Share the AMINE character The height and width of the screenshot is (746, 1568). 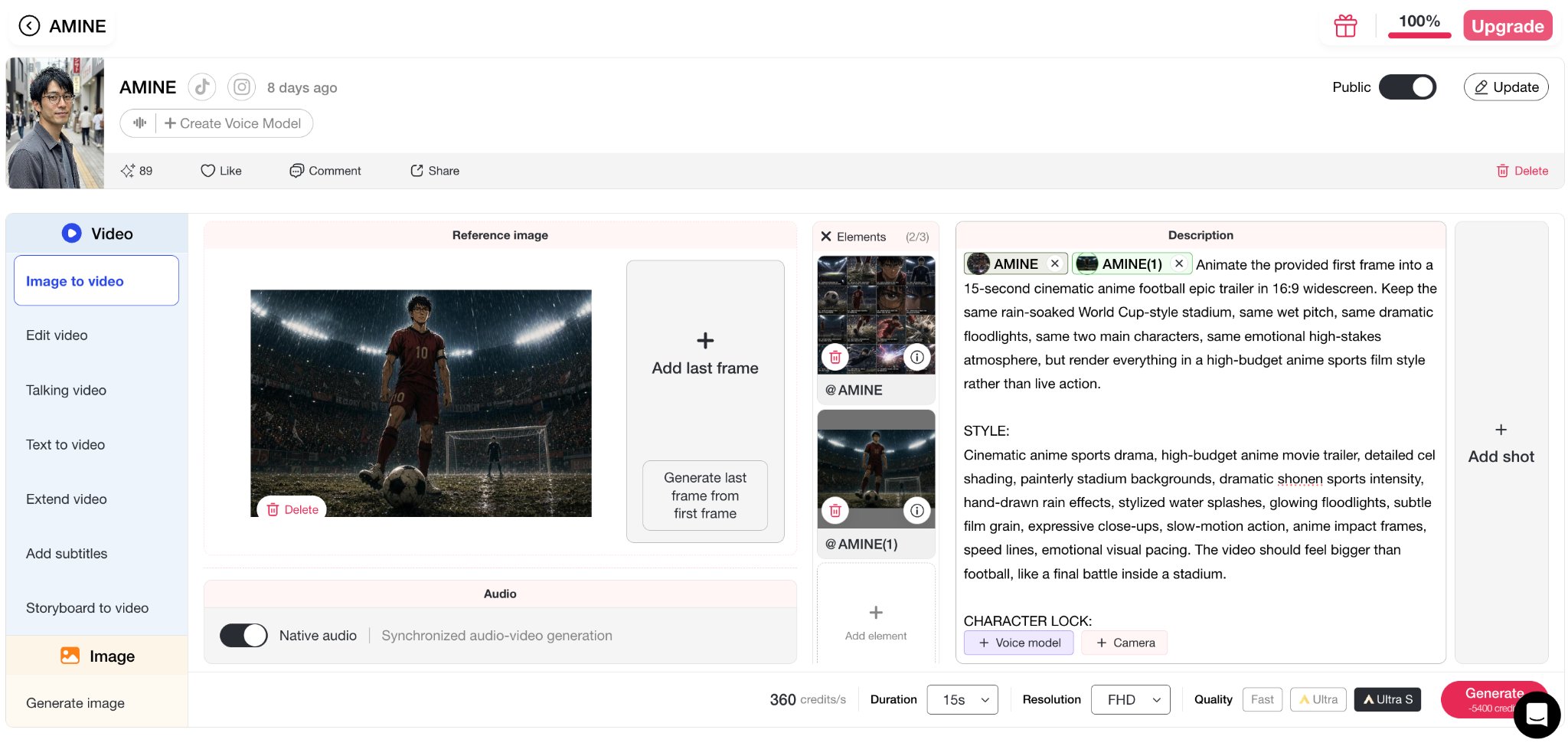(x=435, y=171)
